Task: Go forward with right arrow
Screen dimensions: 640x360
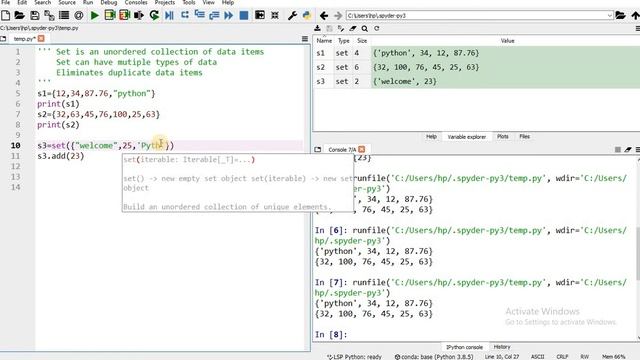Action: point(338,16)
